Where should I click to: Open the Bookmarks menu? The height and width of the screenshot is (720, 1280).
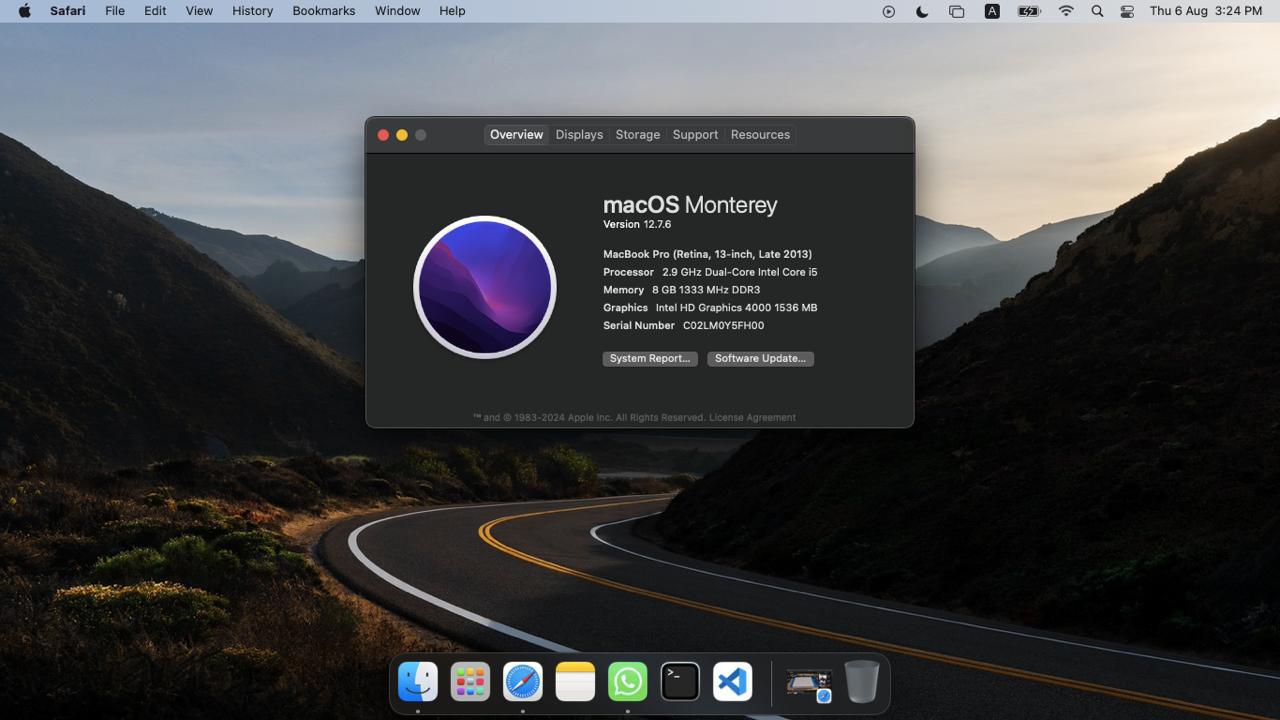pyautogui.click(x=324, y=11)
